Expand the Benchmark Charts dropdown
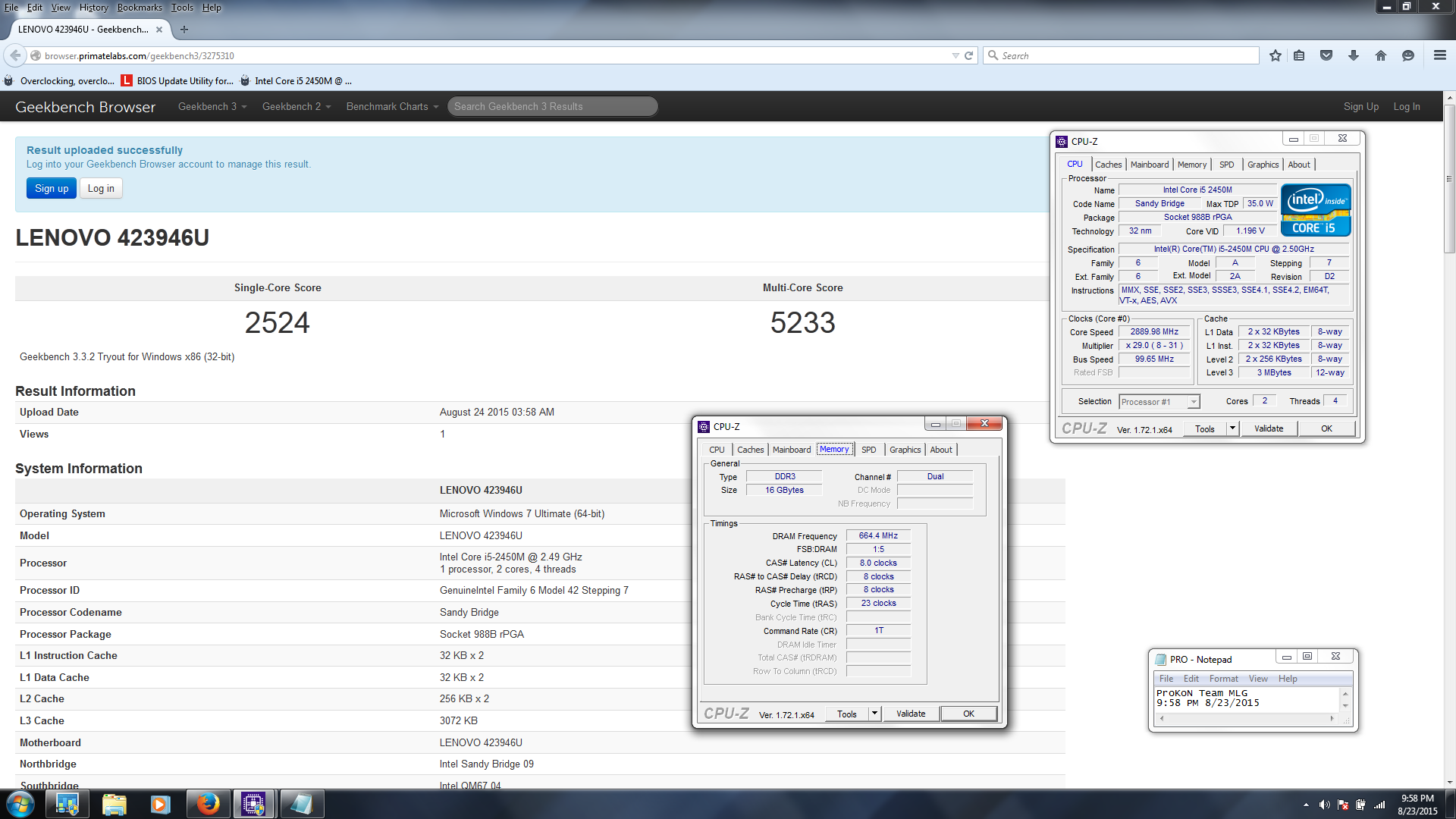The width and height of the screenshot is (1456, 819). click(x=393, y=107)
